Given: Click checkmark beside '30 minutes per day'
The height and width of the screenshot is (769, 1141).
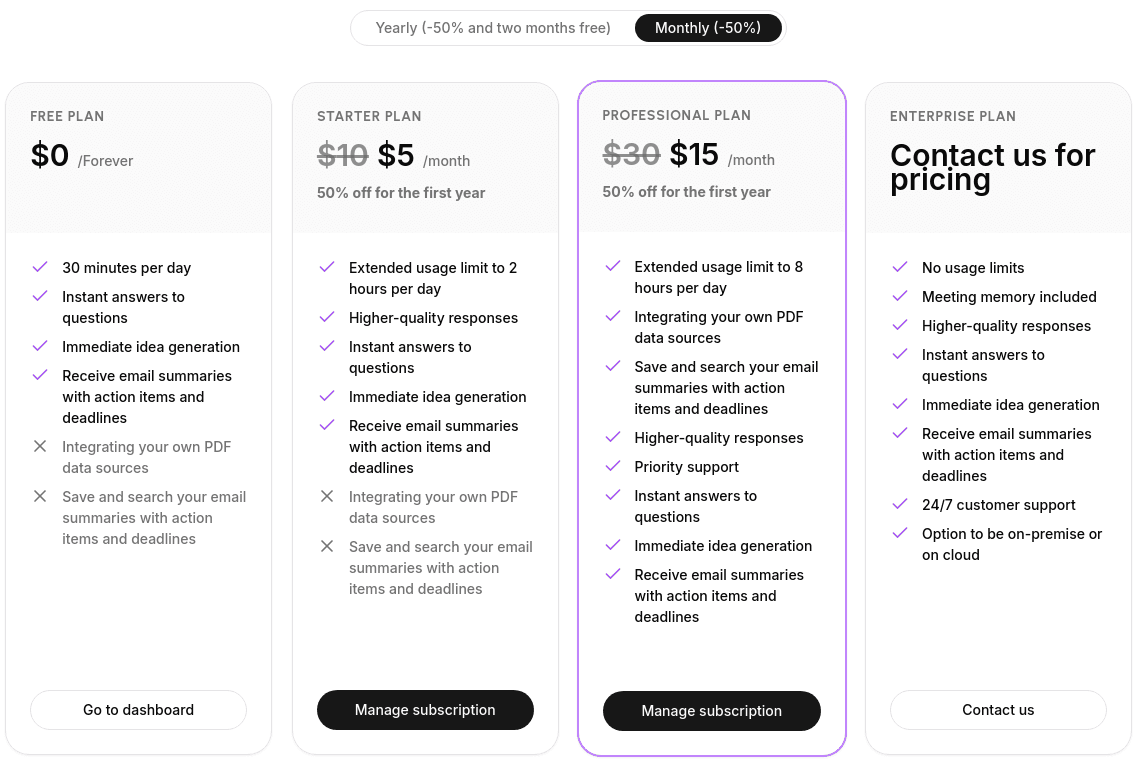Looking at the screenshot, I should tap(40, 268).
